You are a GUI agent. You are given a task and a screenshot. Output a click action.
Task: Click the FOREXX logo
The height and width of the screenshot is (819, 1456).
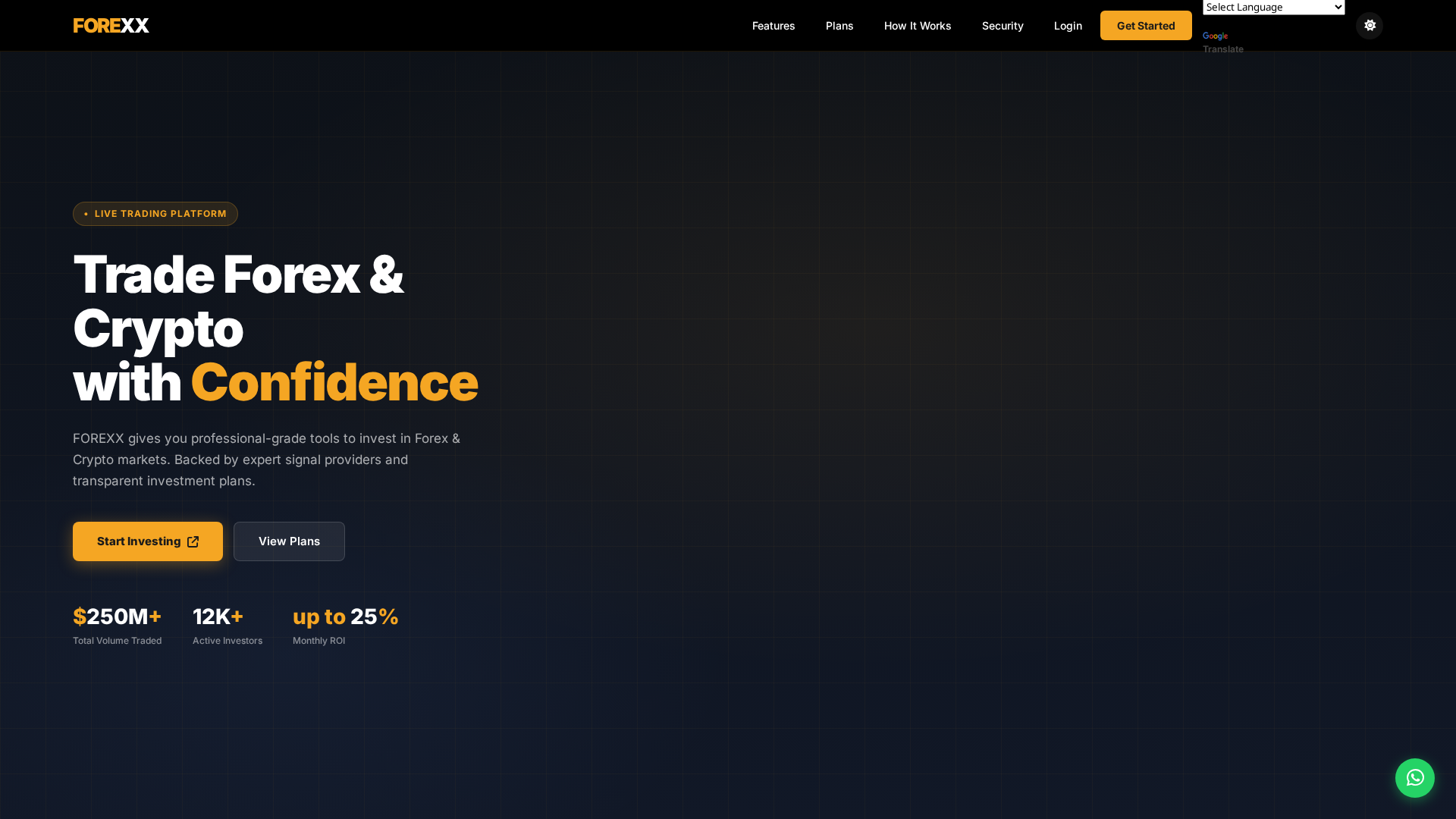pyautogui.click(x=111, y=26)
